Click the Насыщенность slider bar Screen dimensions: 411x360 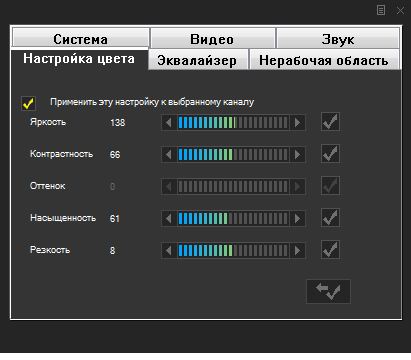point(233,219)
